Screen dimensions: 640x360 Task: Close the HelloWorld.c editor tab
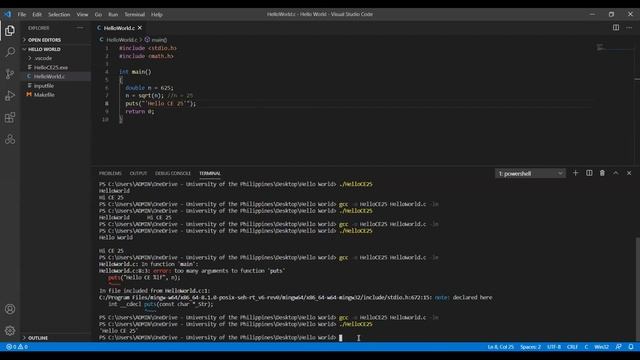point(140,28)
